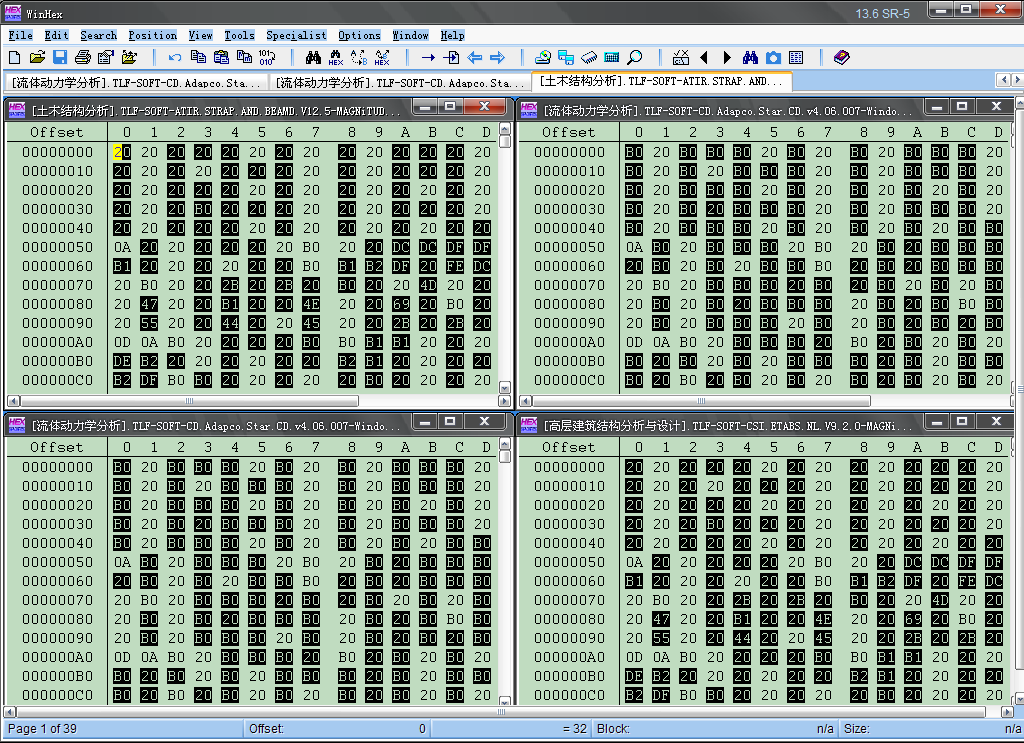Click scroll-up arrow in the ATIR.STRAP window
1024x743 pixels.
pyautogui.click(x=504, y=128)
